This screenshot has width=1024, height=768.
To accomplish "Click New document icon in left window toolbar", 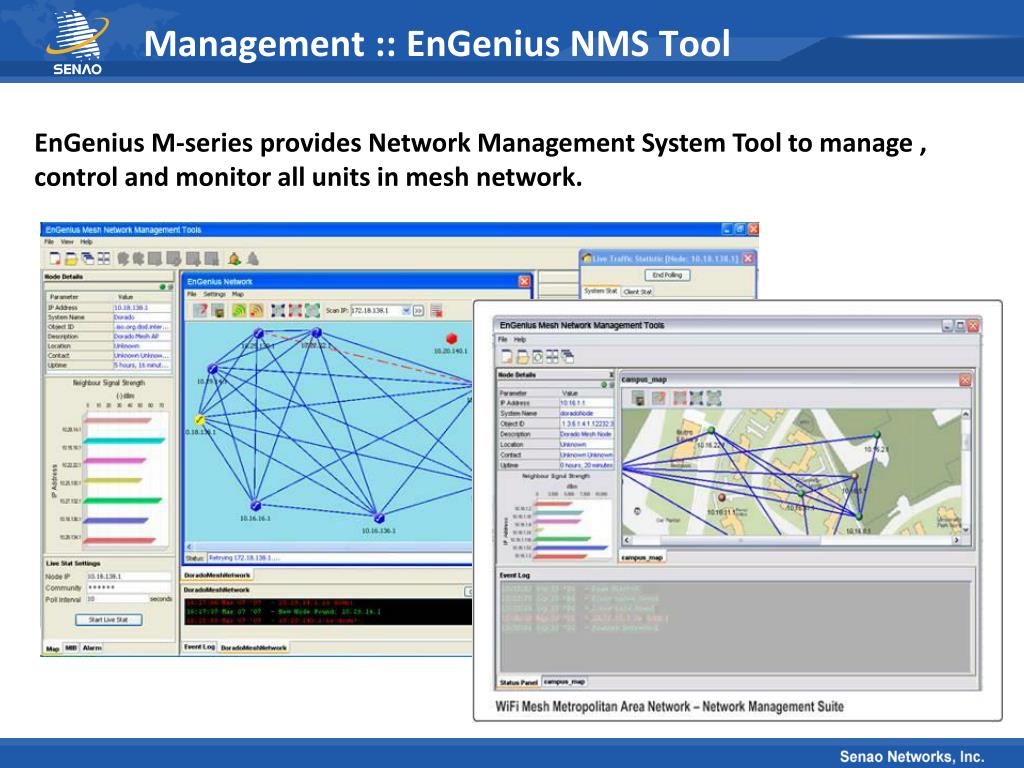I will pos(56,259).
